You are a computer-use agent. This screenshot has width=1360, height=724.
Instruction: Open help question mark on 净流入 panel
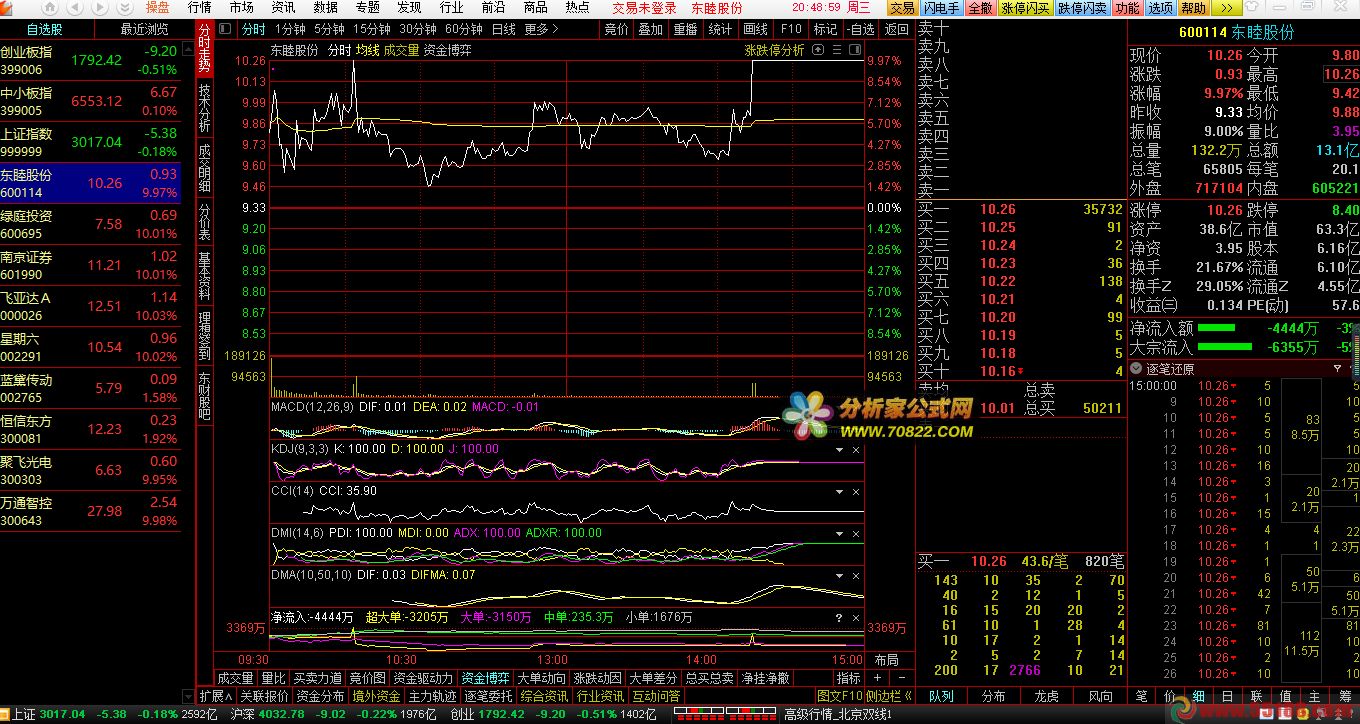click(839, 618)
